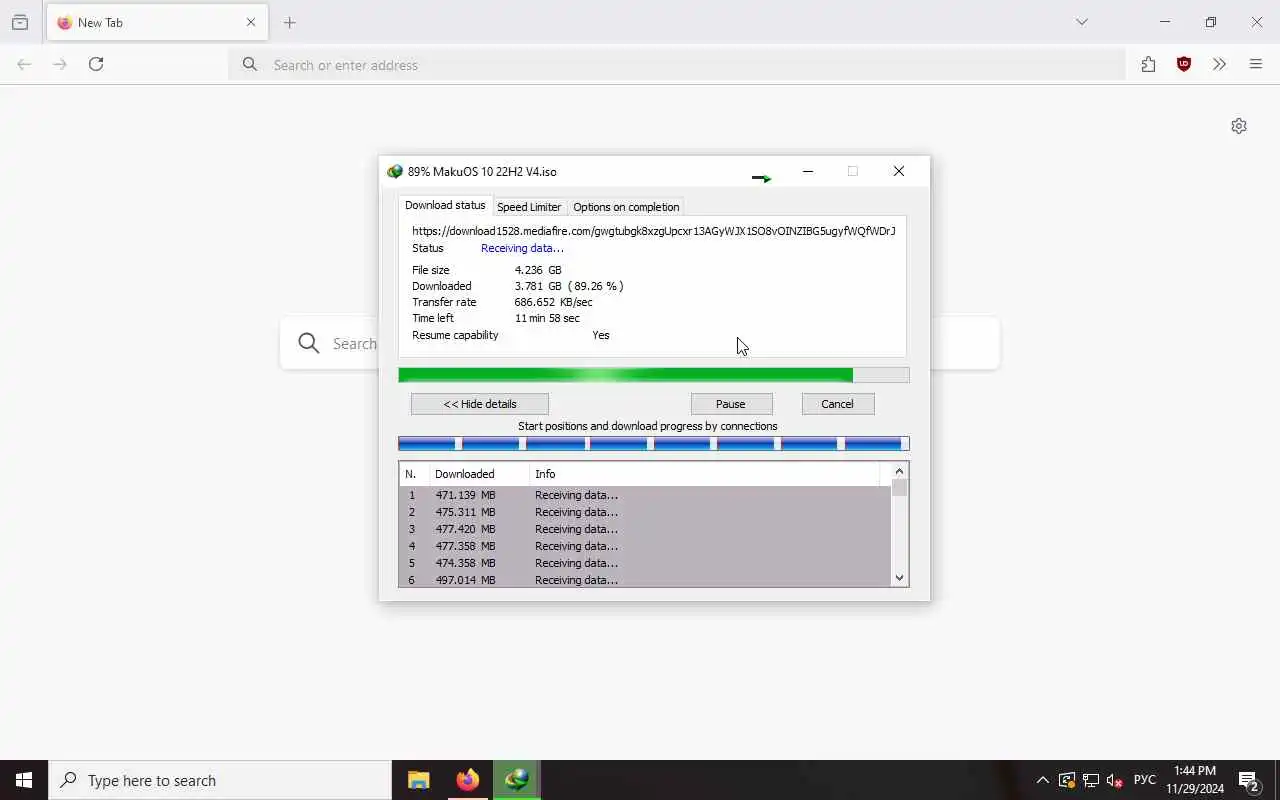
Task: Open the Windows Start menu
Action: tap(24, 780)
